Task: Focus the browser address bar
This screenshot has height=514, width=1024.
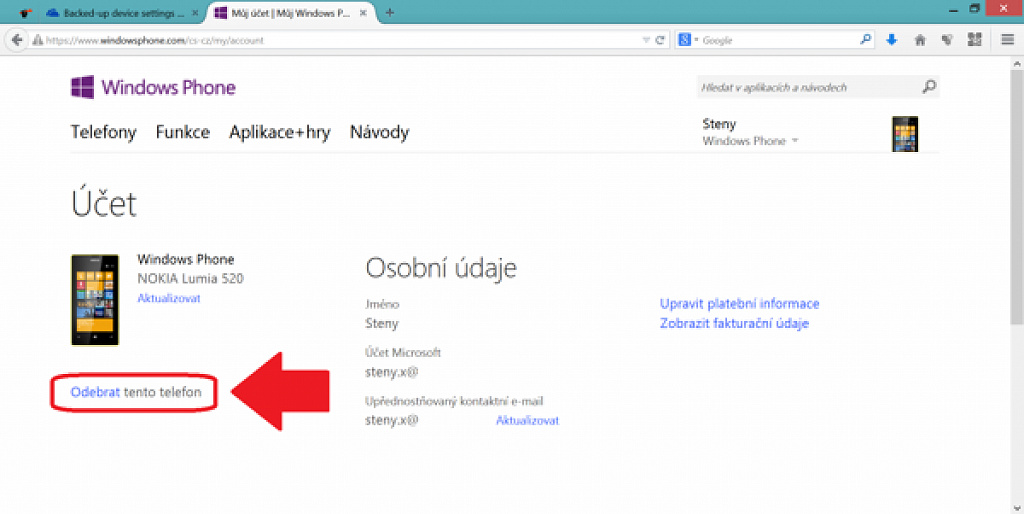Action: pyautogui.click(x=340, y=40)
